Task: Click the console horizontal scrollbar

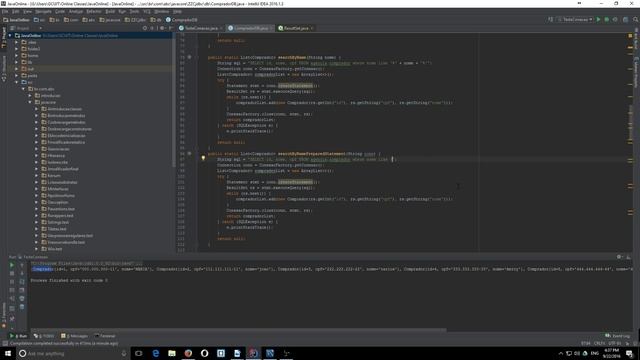Action: (237, 330)
